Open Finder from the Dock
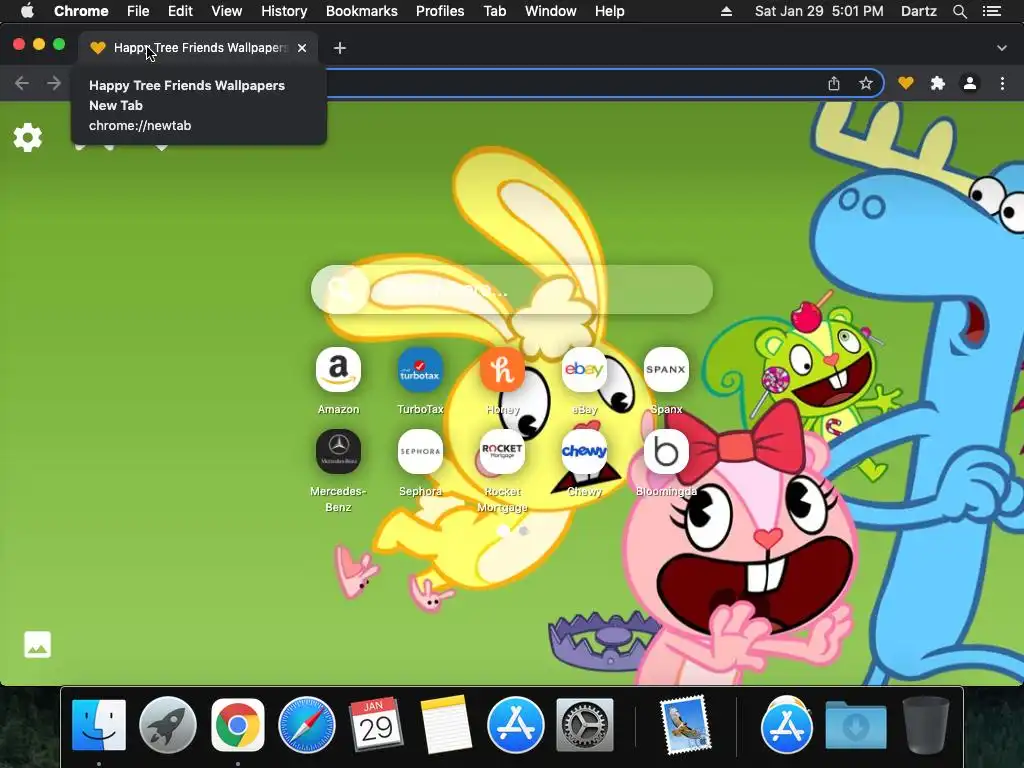Screen dimensions: 1024x768 tap(99, 724)
